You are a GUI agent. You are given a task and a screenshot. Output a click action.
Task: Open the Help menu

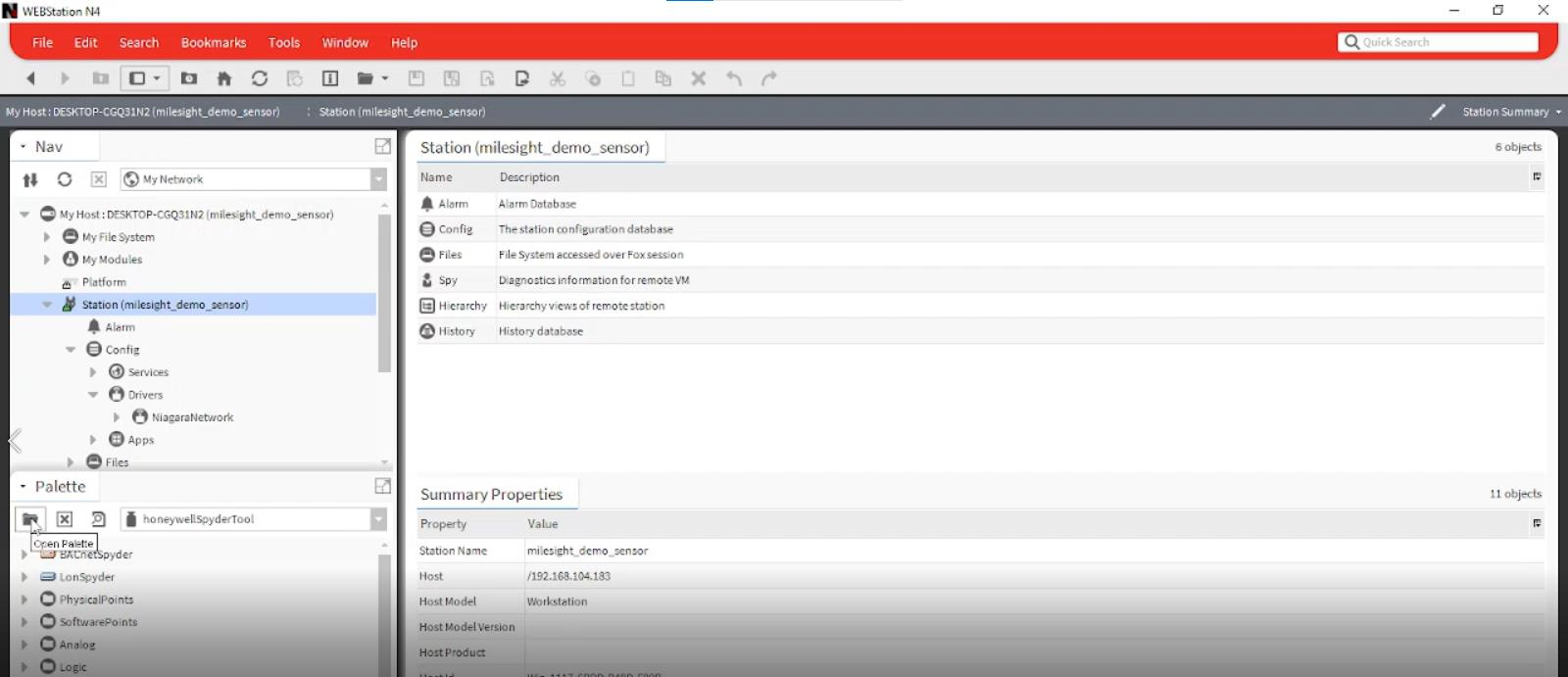(404, 43)
